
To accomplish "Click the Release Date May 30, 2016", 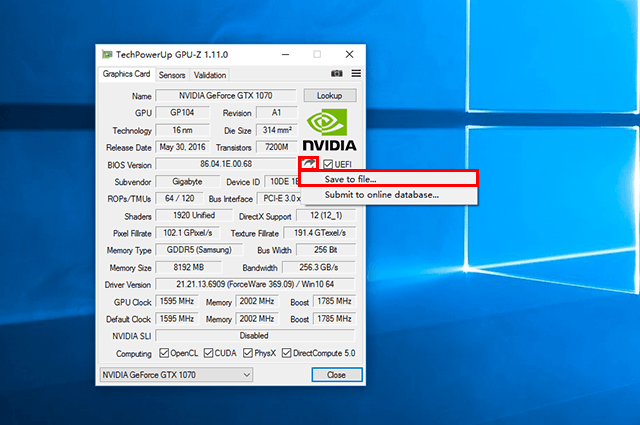I will point(182,147).
